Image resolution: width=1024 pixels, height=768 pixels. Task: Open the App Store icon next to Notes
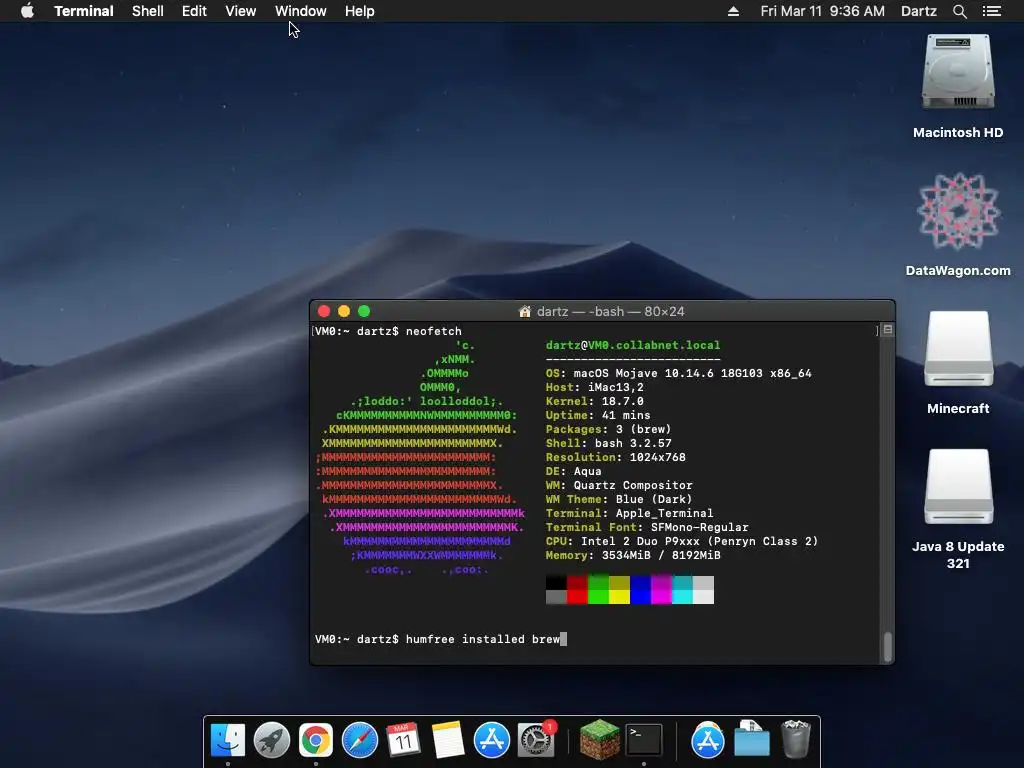point(492,740)
